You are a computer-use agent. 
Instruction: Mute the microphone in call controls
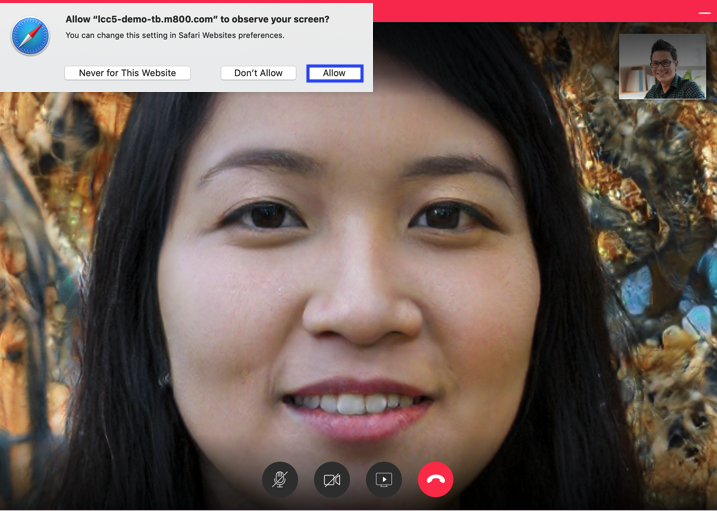(280, 479)
